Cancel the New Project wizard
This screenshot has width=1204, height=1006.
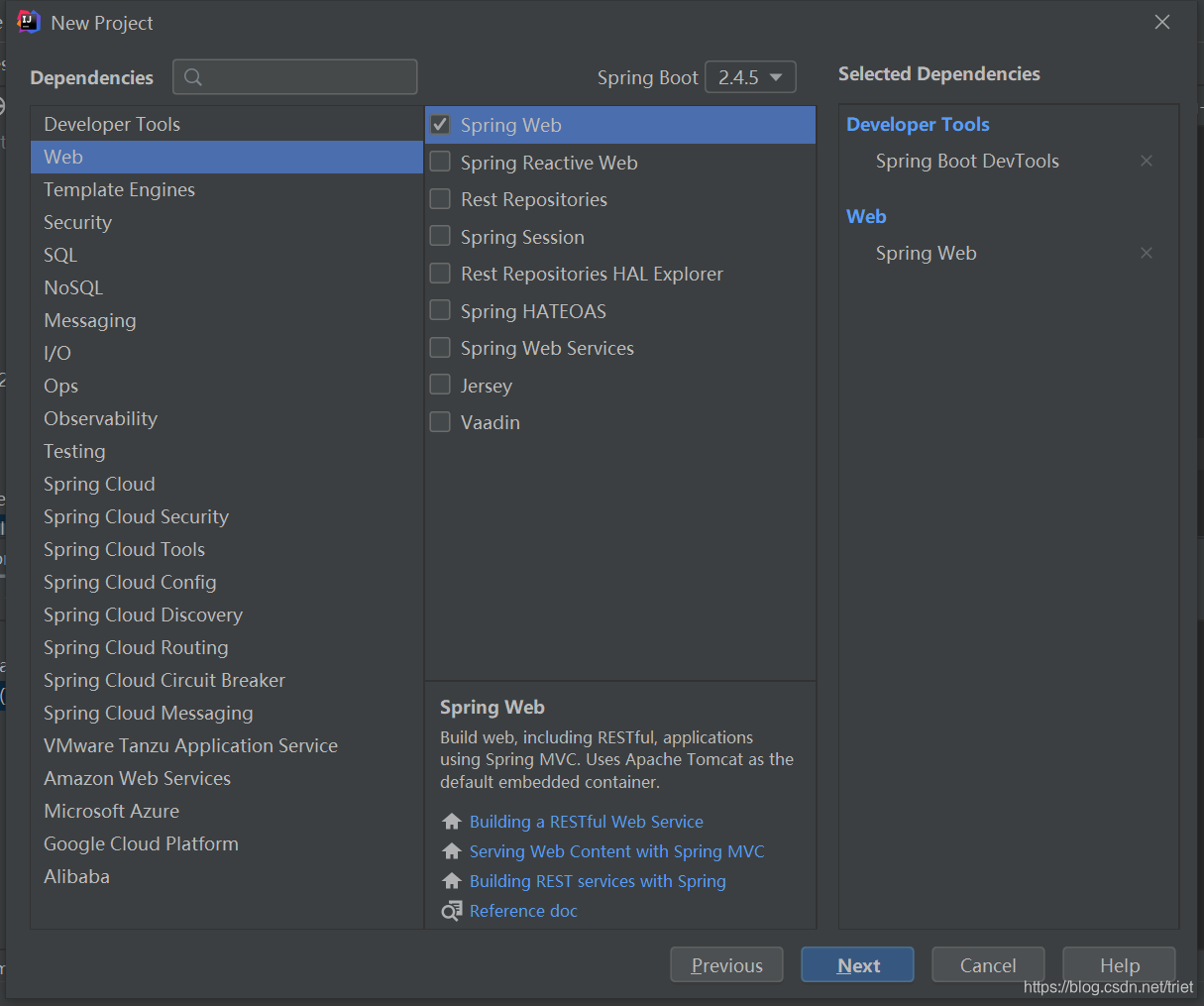pyautogui.click(x=988, y=964)
